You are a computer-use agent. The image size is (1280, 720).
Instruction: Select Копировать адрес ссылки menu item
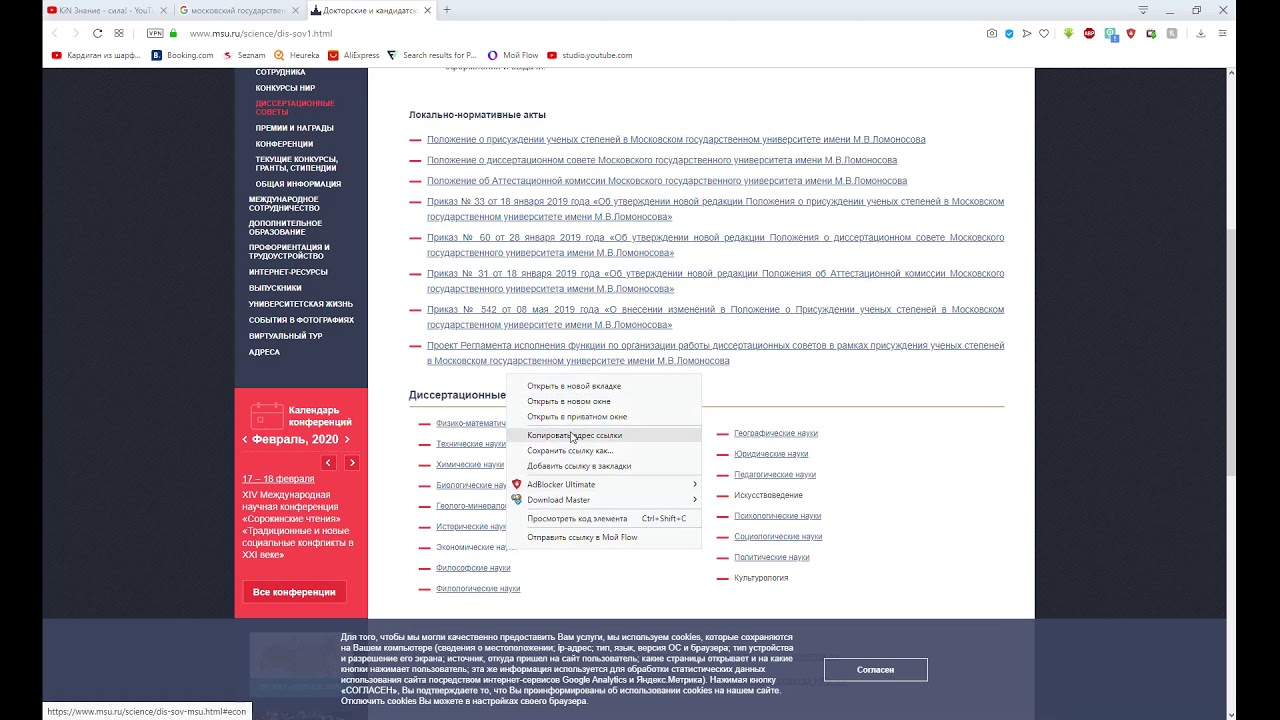[x=604, y=435]
